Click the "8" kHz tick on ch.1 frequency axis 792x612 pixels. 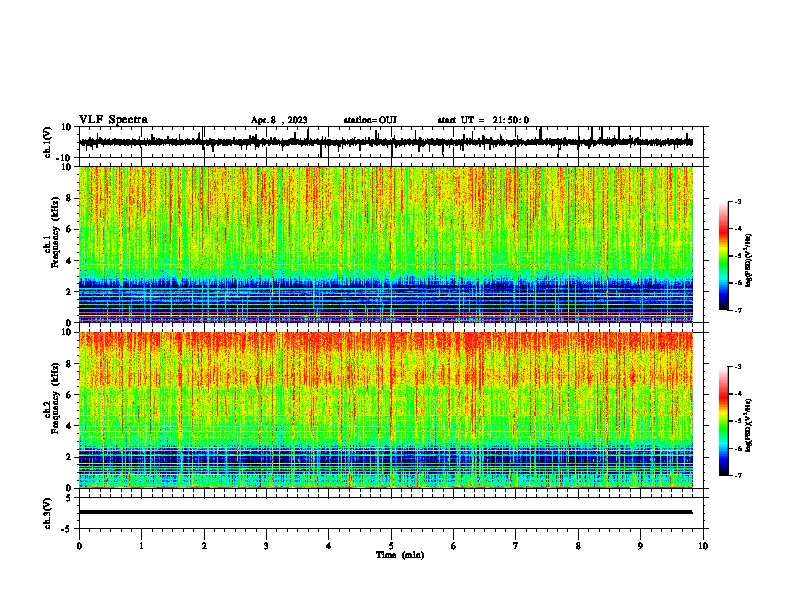coord(69,198)
